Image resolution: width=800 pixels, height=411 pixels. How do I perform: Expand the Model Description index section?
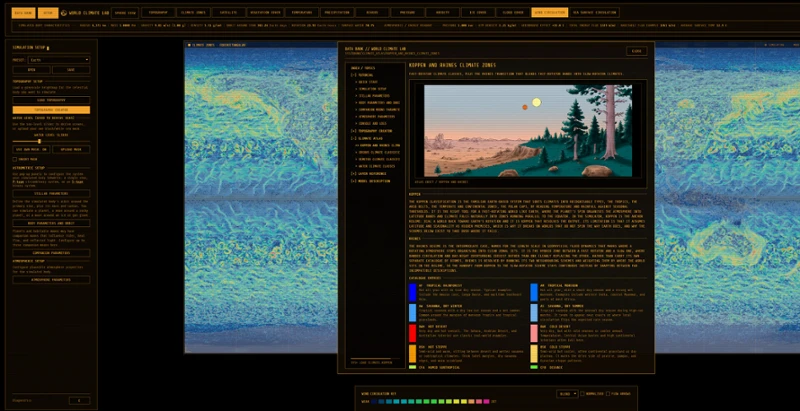click(x=370, y=181)
